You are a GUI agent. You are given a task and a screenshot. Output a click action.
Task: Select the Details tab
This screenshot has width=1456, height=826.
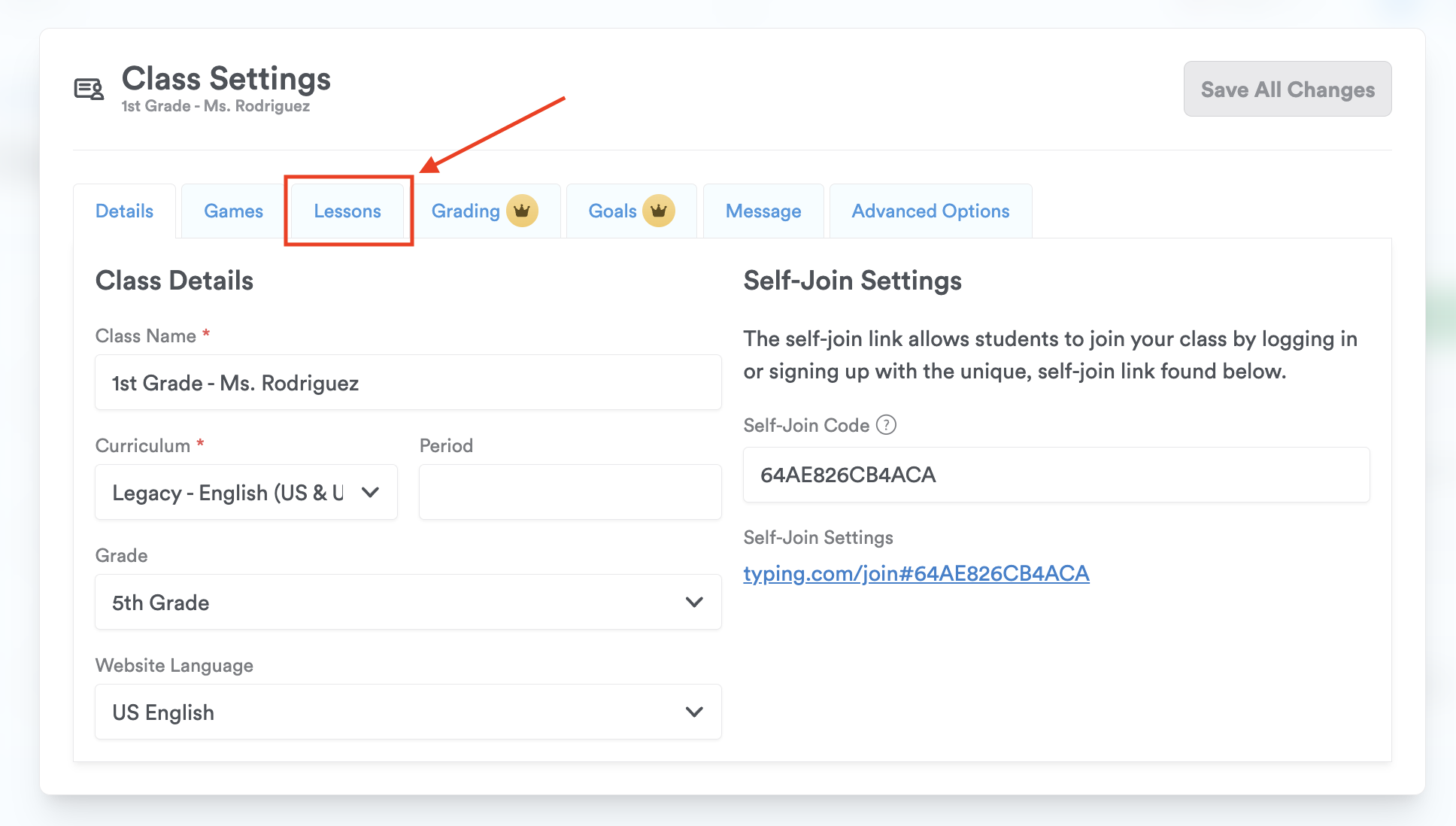pos(124,211)
